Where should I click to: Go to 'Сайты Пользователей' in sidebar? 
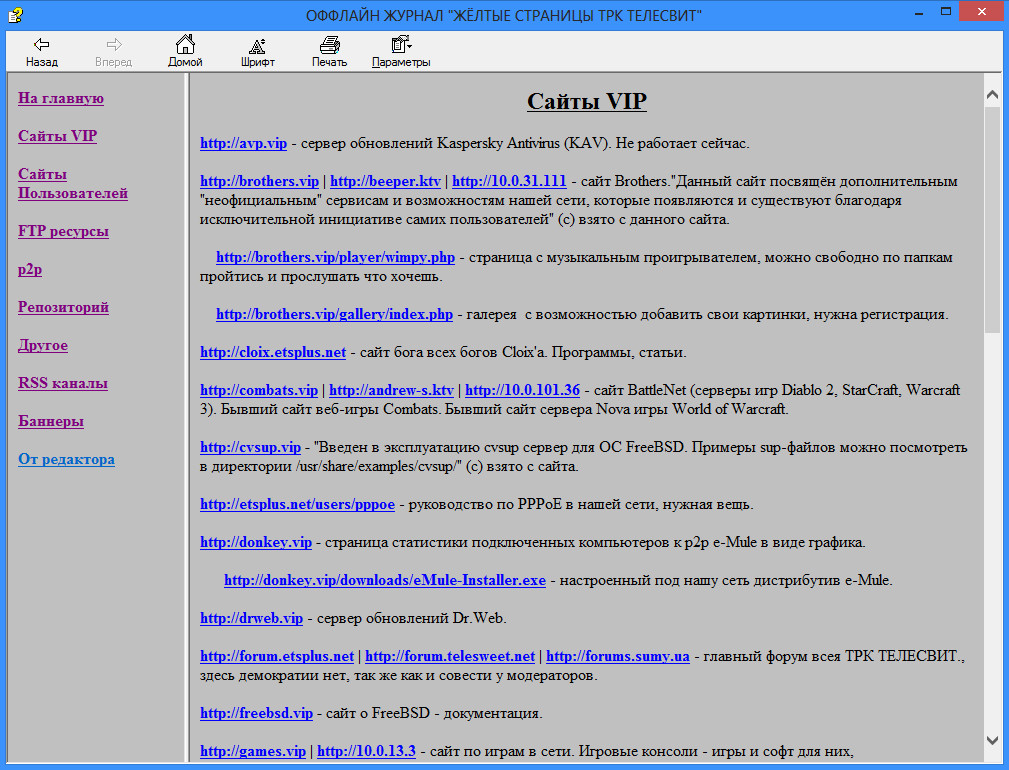click(x=72, y=183)
